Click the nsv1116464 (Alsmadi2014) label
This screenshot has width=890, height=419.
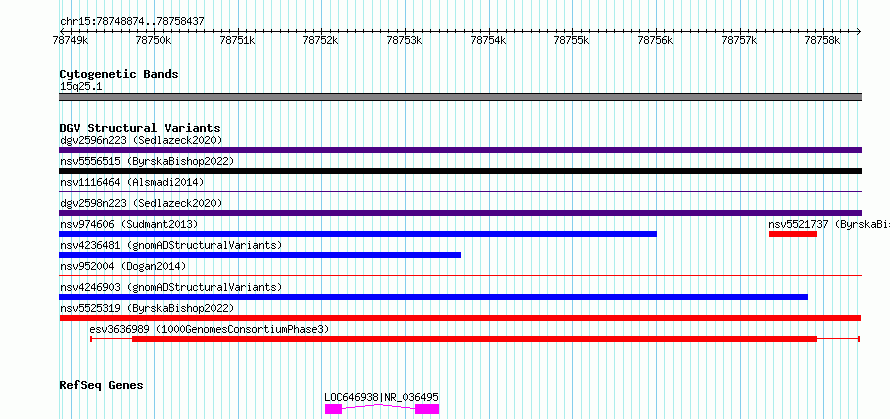132,182
